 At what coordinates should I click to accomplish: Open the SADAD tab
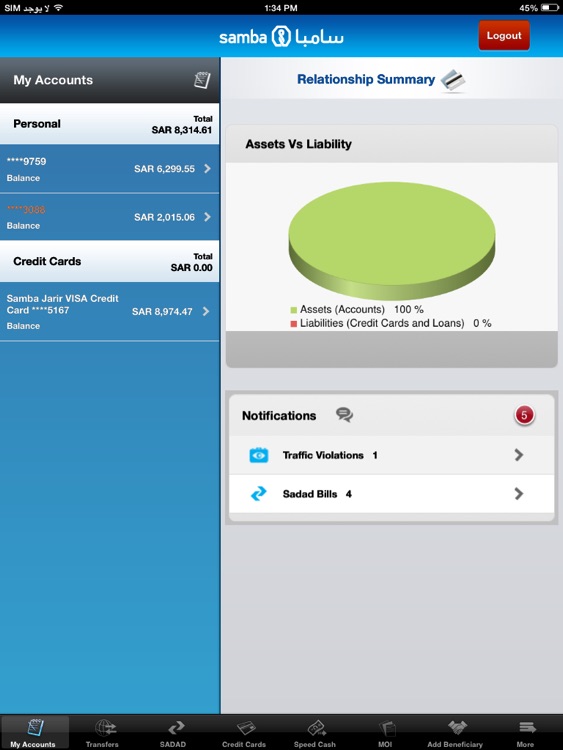pos(173,732)
